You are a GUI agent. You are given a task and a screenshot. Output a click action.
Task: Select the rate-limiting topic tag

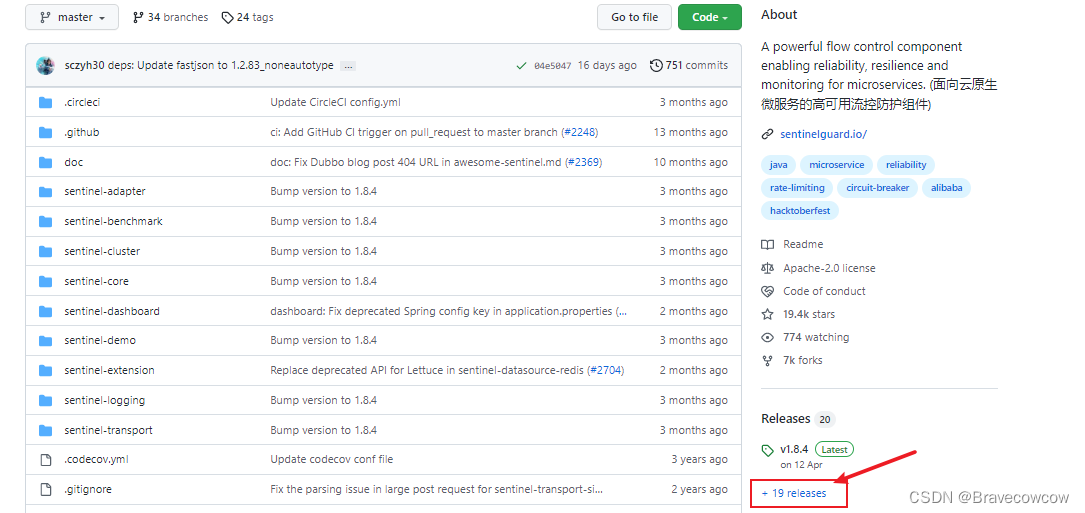797,188
